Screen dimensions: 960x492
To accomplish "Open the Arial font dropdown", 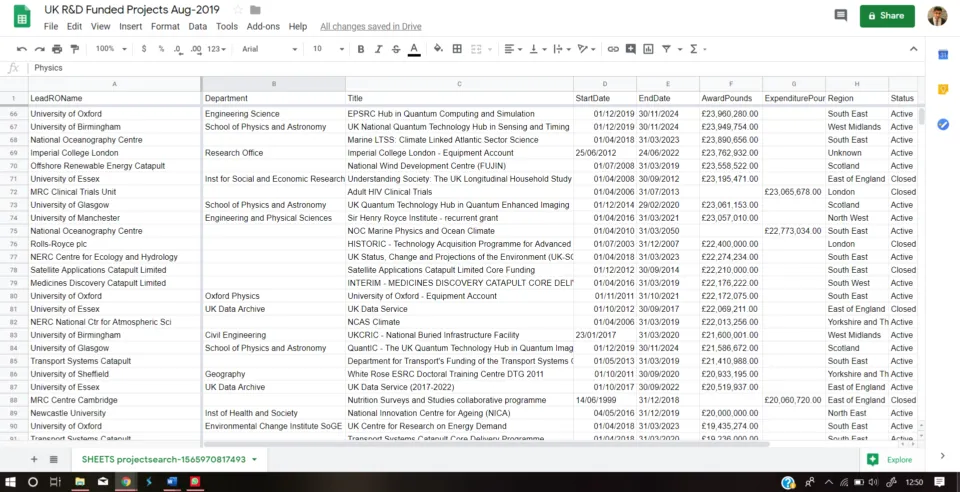I will coord(269,49).
